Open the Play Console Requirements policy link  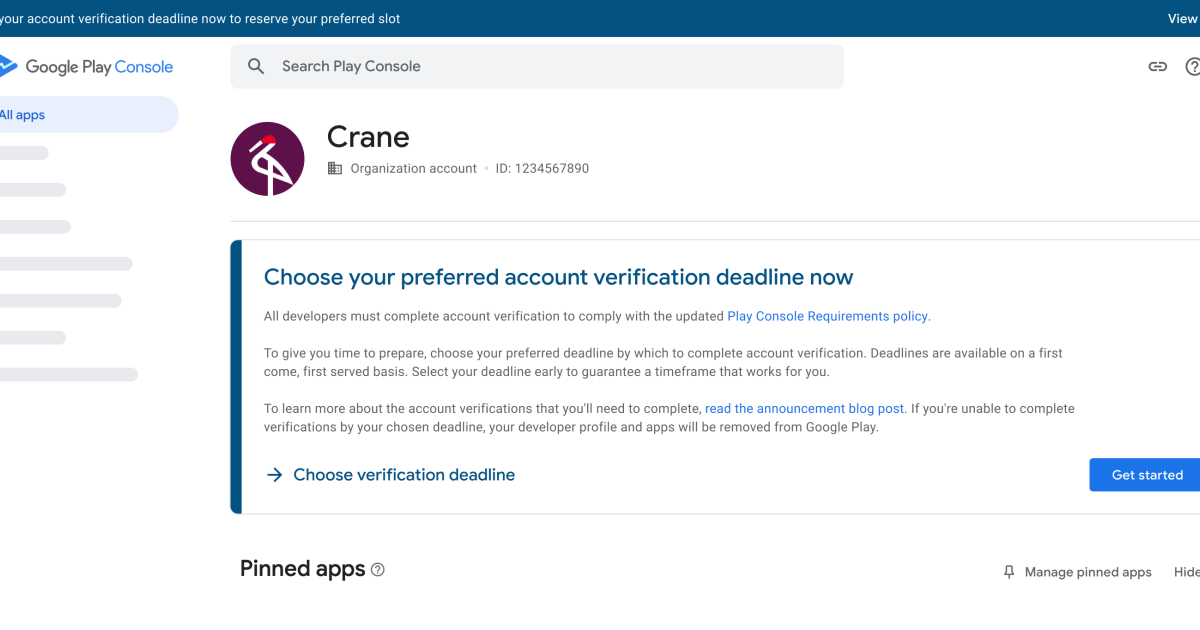[827, 315]
